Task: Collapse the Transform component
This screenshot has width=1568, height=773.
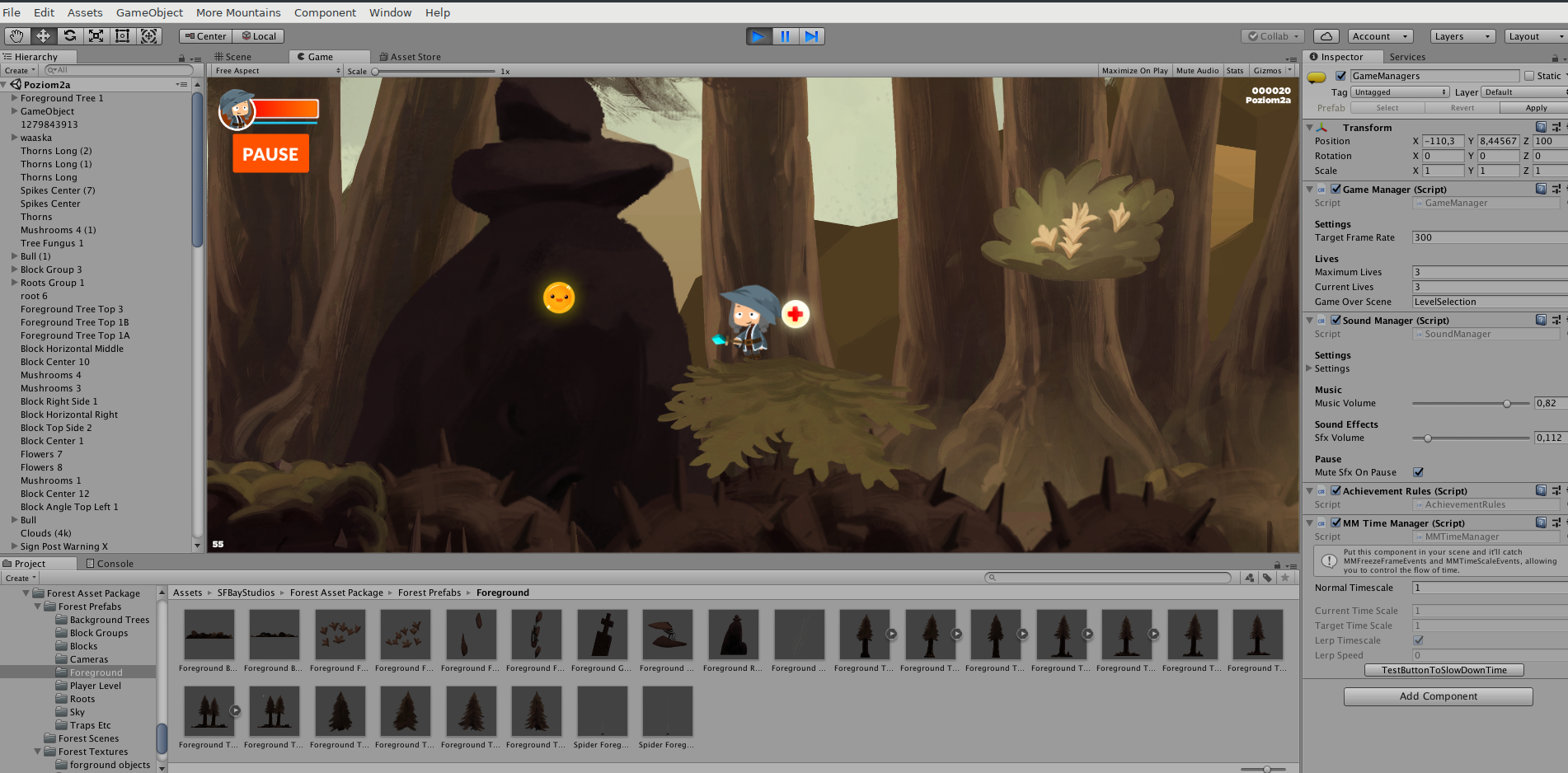Action: (x=1309, y=128)
